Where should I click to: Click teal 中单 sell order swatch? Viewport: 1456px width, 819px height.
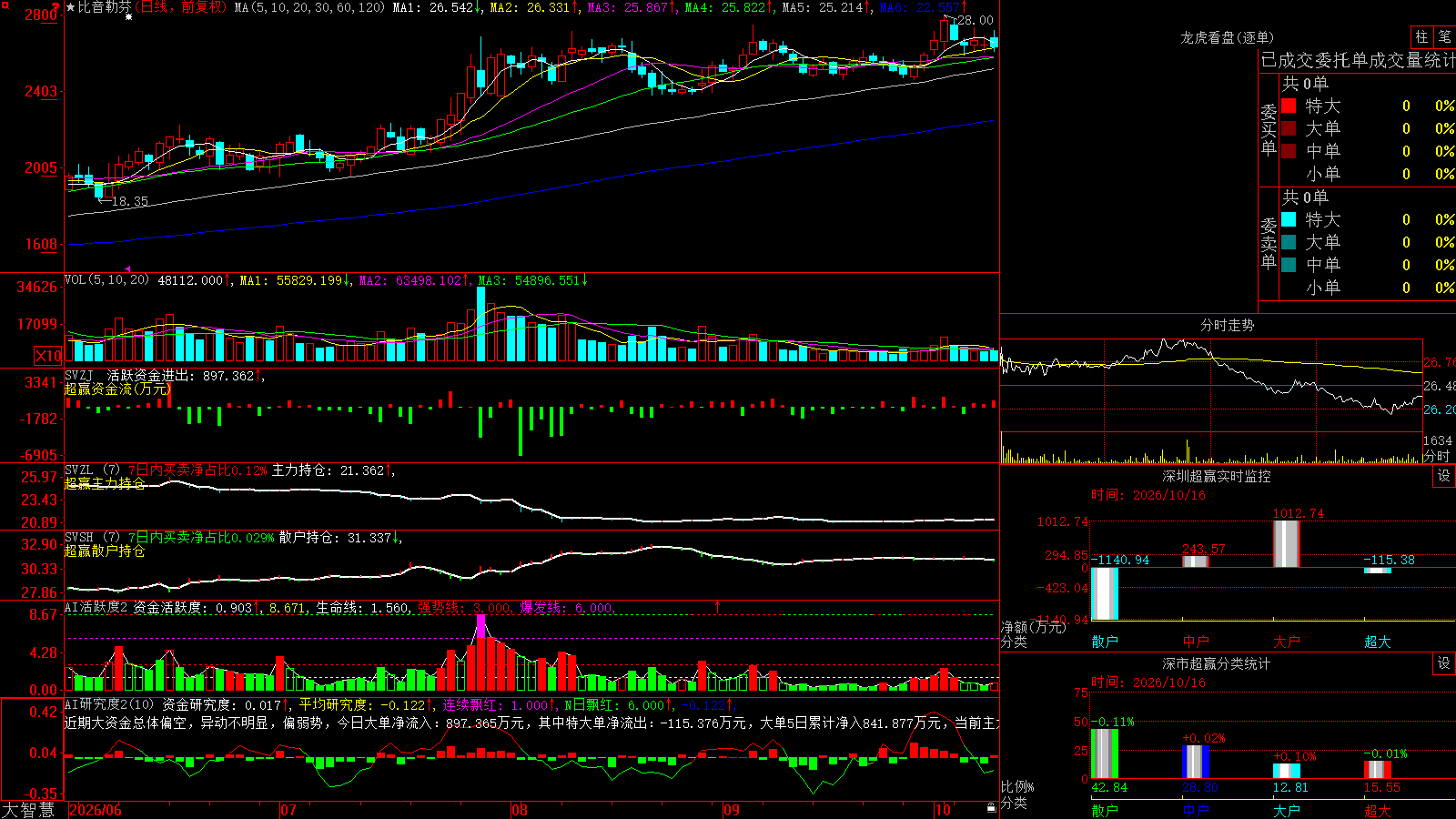pyautogui.click(x=1289, y=265)
